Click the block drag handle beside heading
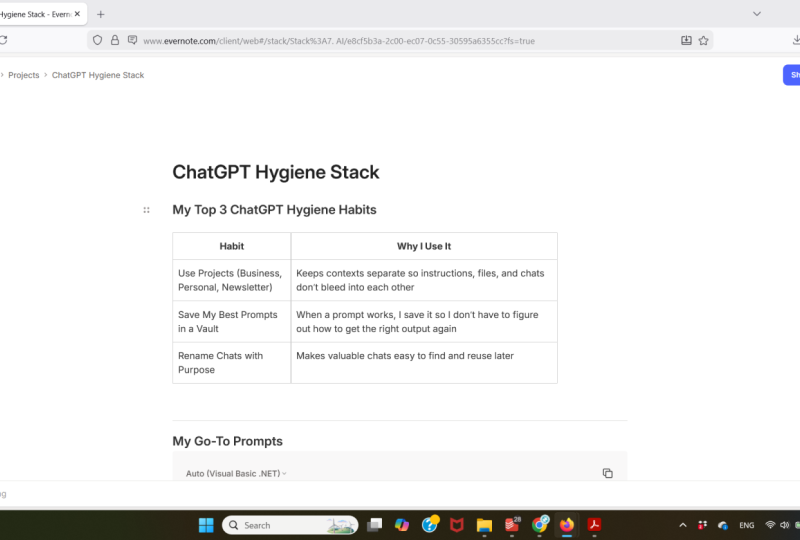 tap(146, 210)
